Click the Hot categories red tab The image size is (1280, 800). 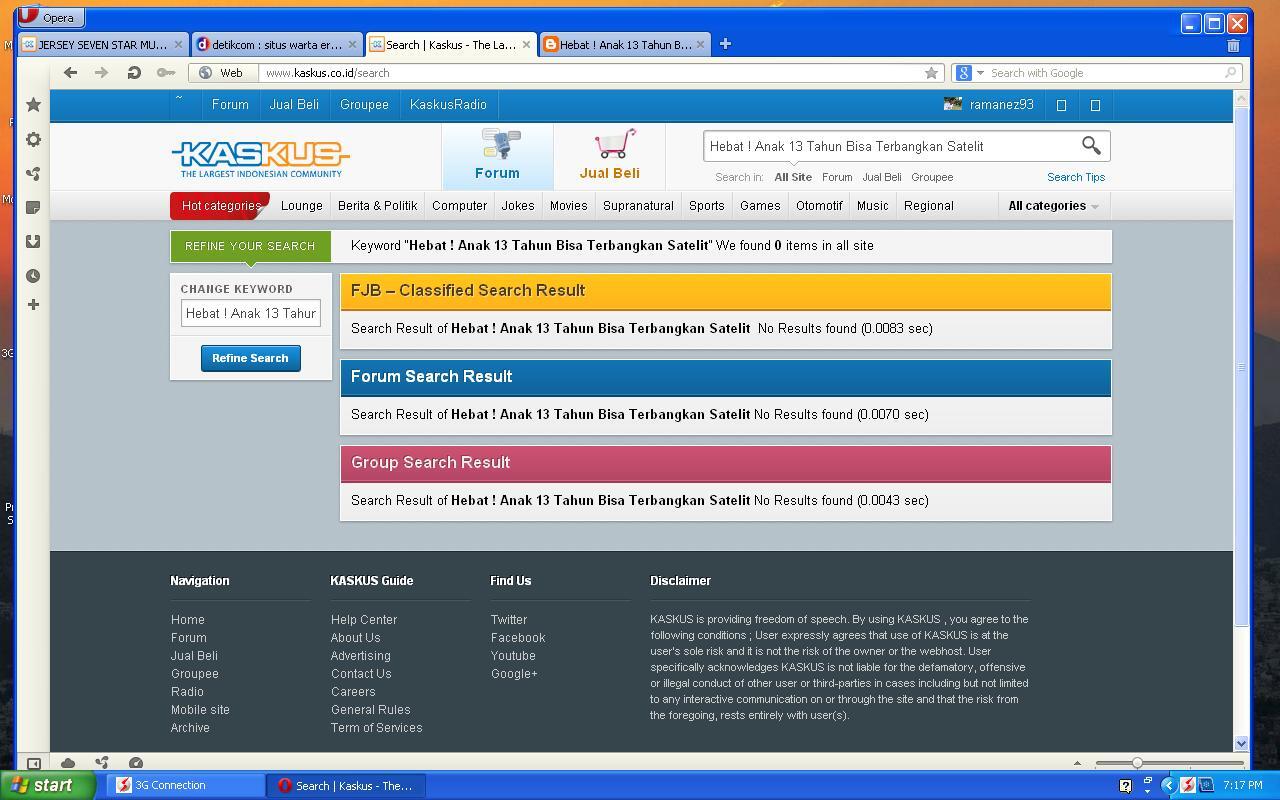pos(221,205)
